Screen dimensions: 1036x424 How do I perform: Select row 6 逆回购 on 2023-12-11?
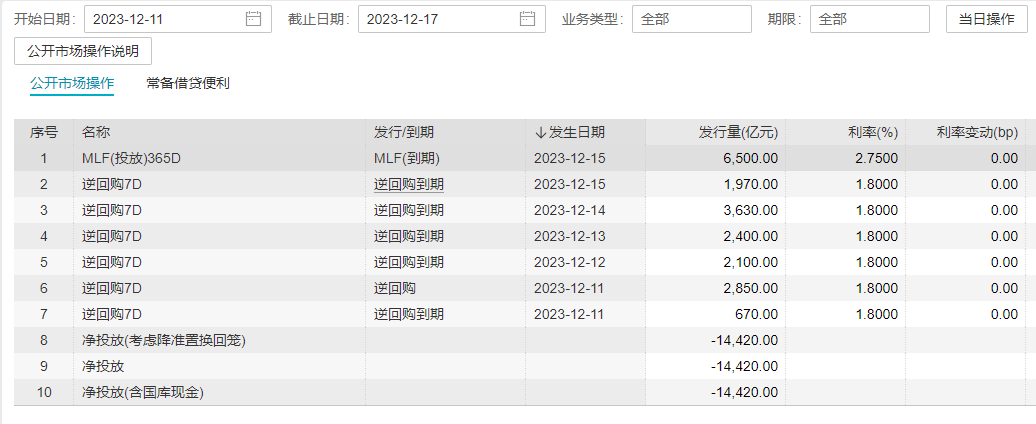518,289
